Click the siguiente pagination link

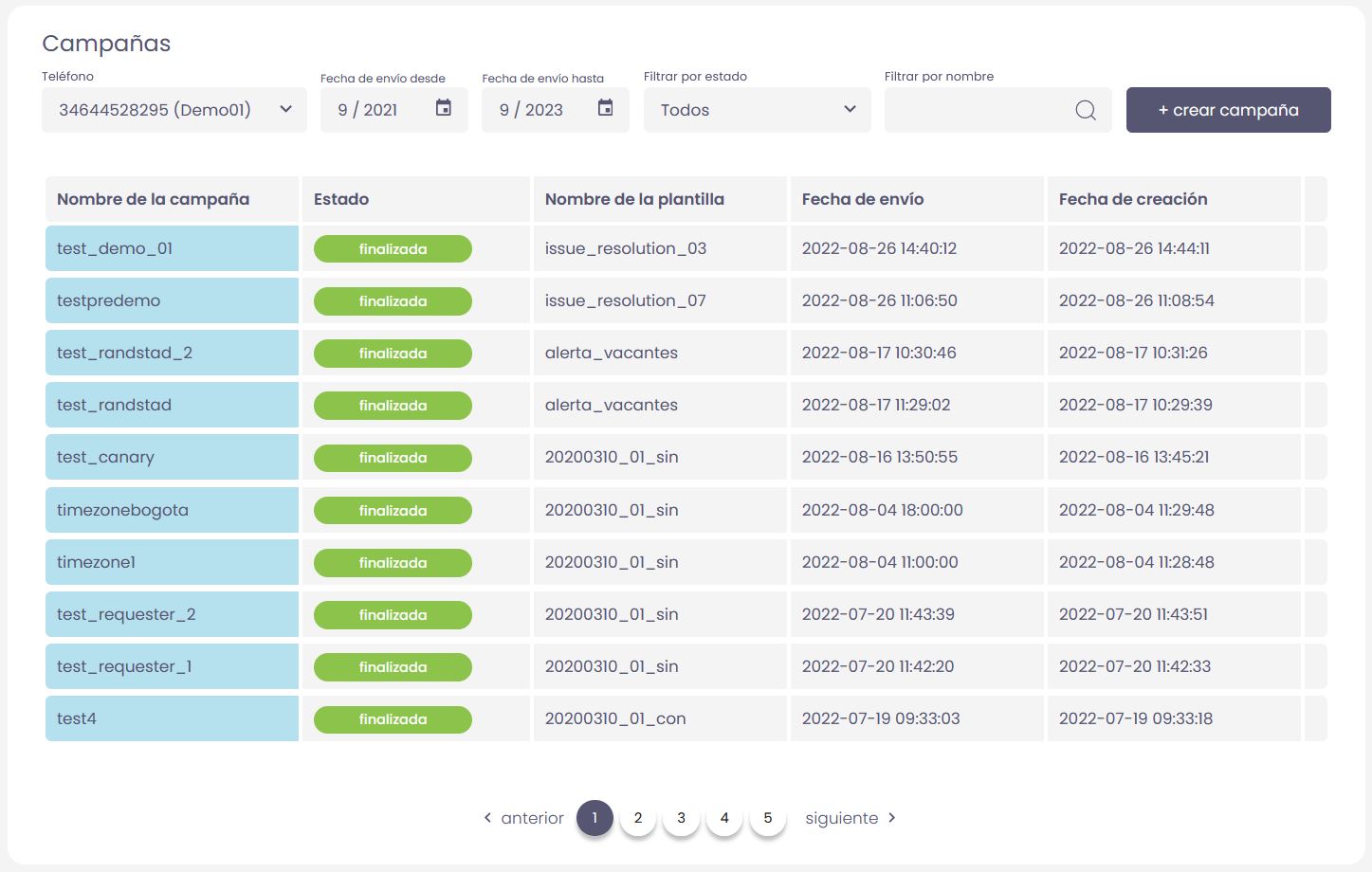click(x=841, y=818)
